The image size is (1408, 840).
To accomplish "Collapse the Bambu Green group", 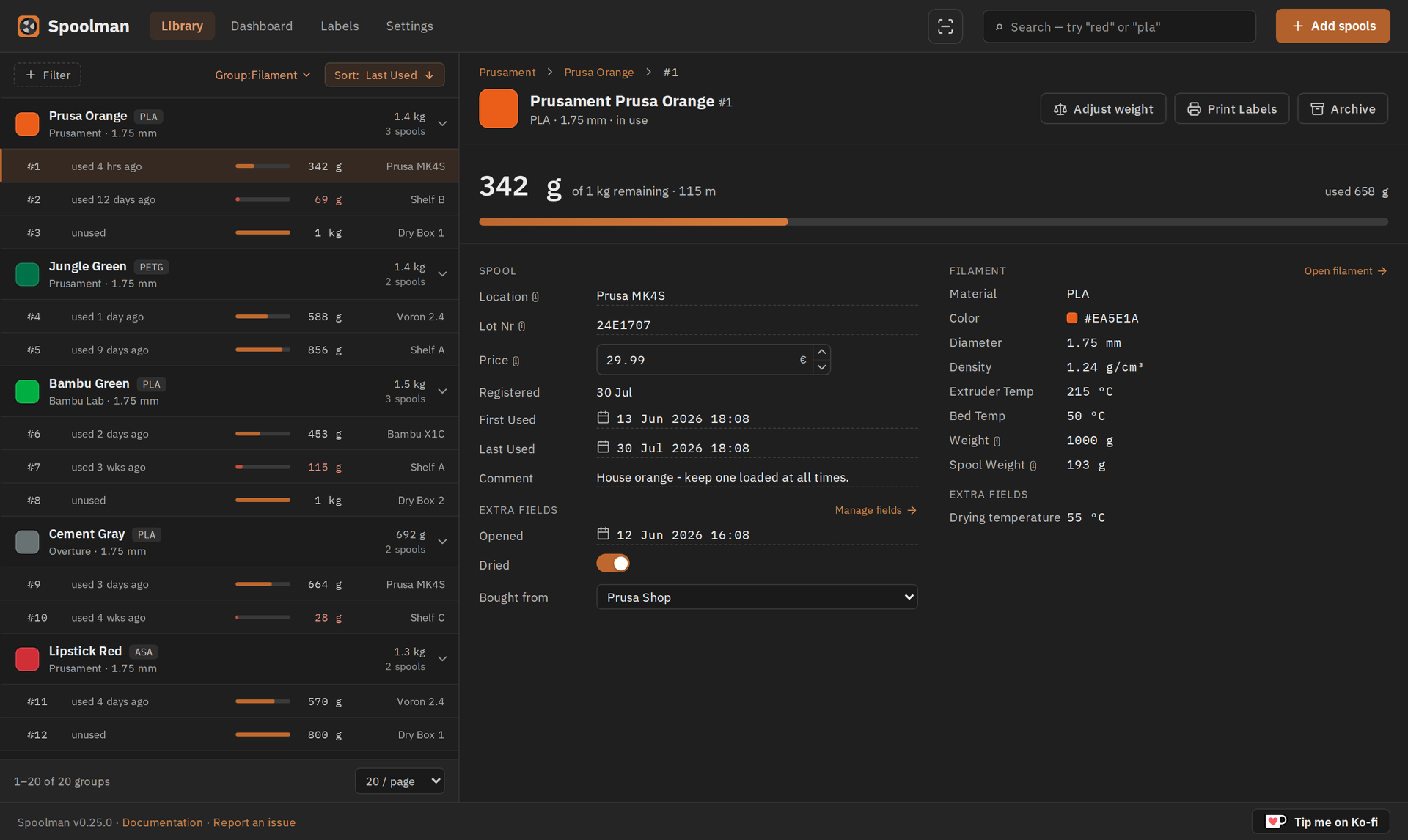I will [x=442, y=391].
